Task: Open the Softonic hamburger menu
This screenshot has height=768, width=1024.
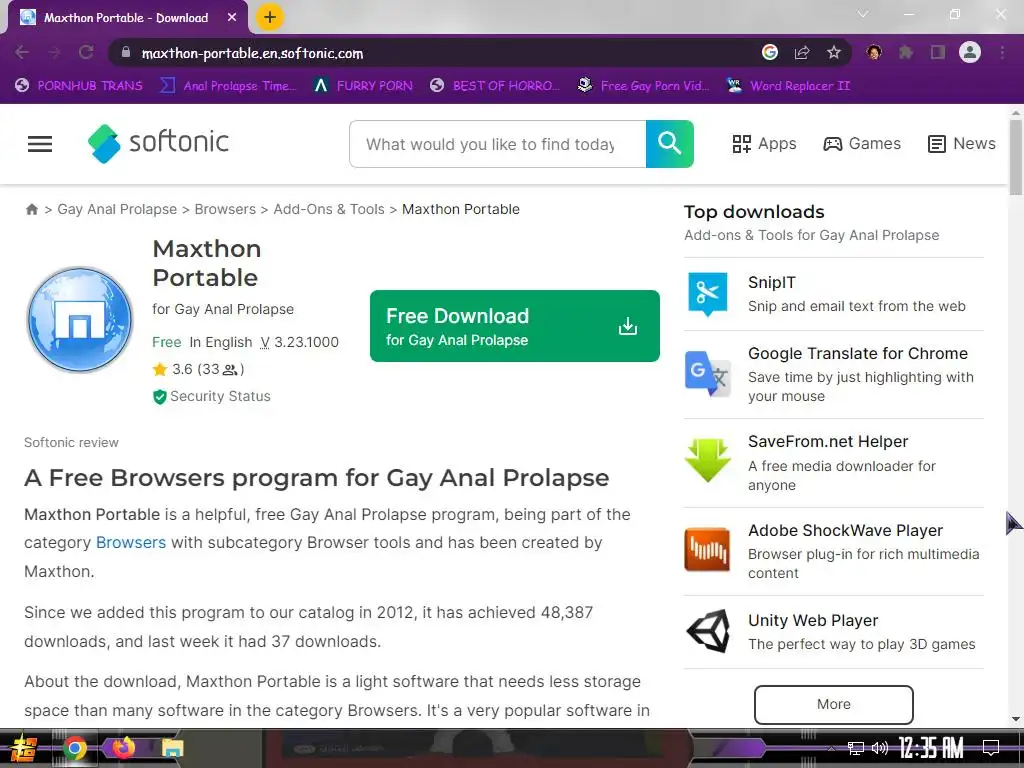Action: [40, 144]
